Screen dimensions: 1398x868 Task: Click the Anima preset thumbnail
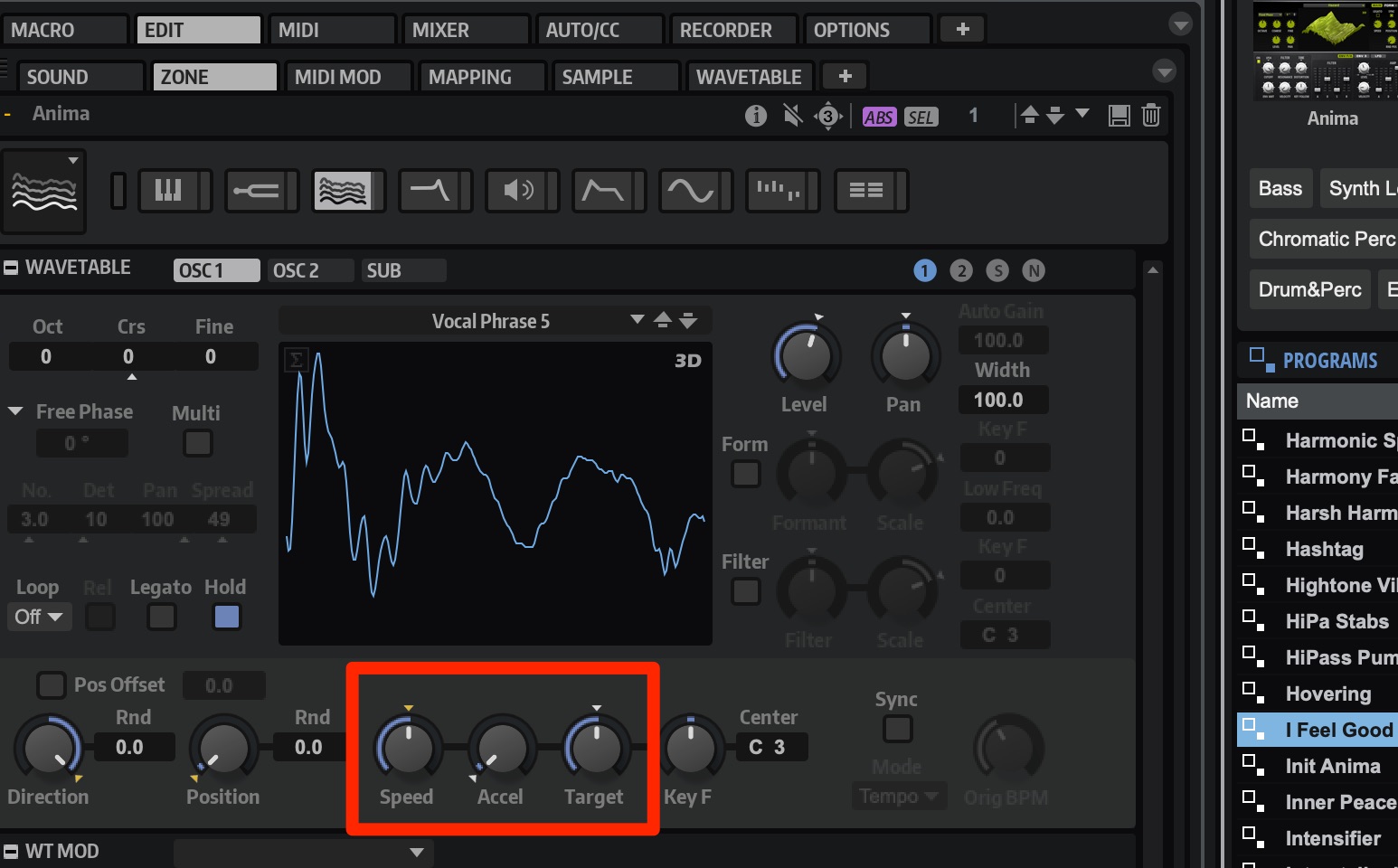pos(1326,52)
